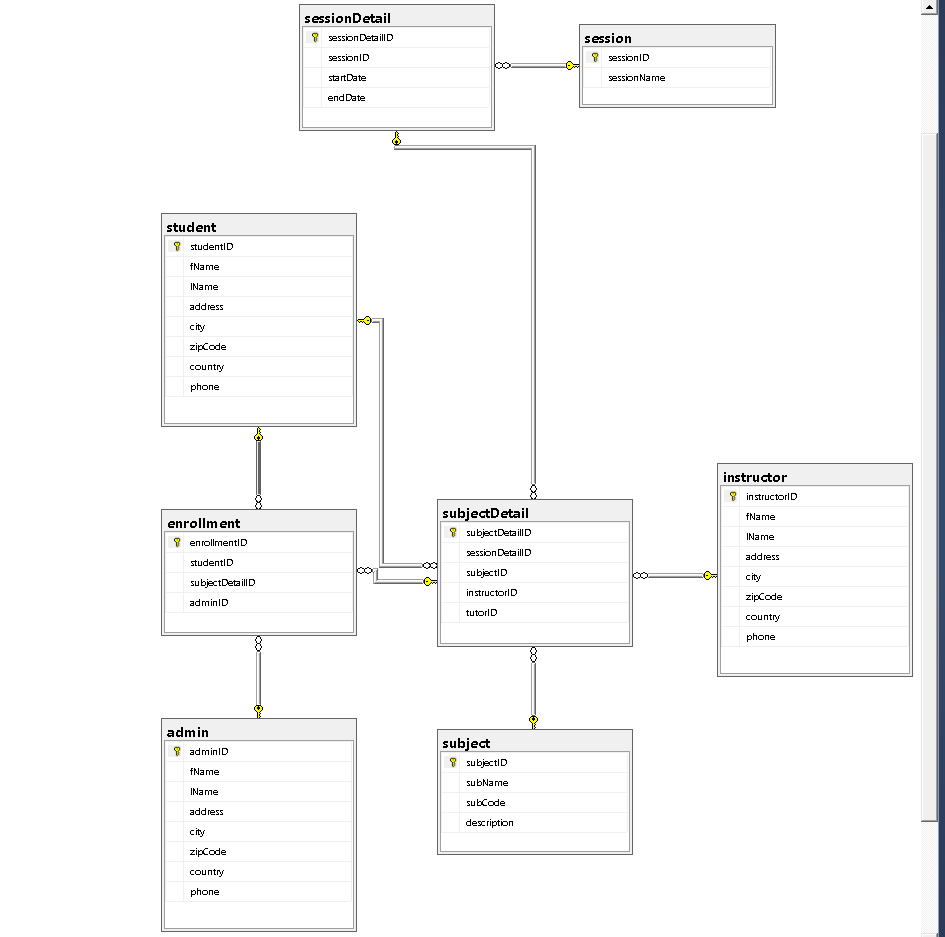
Task: Select the studentID primary key icon
Action: tap(177, 246)
